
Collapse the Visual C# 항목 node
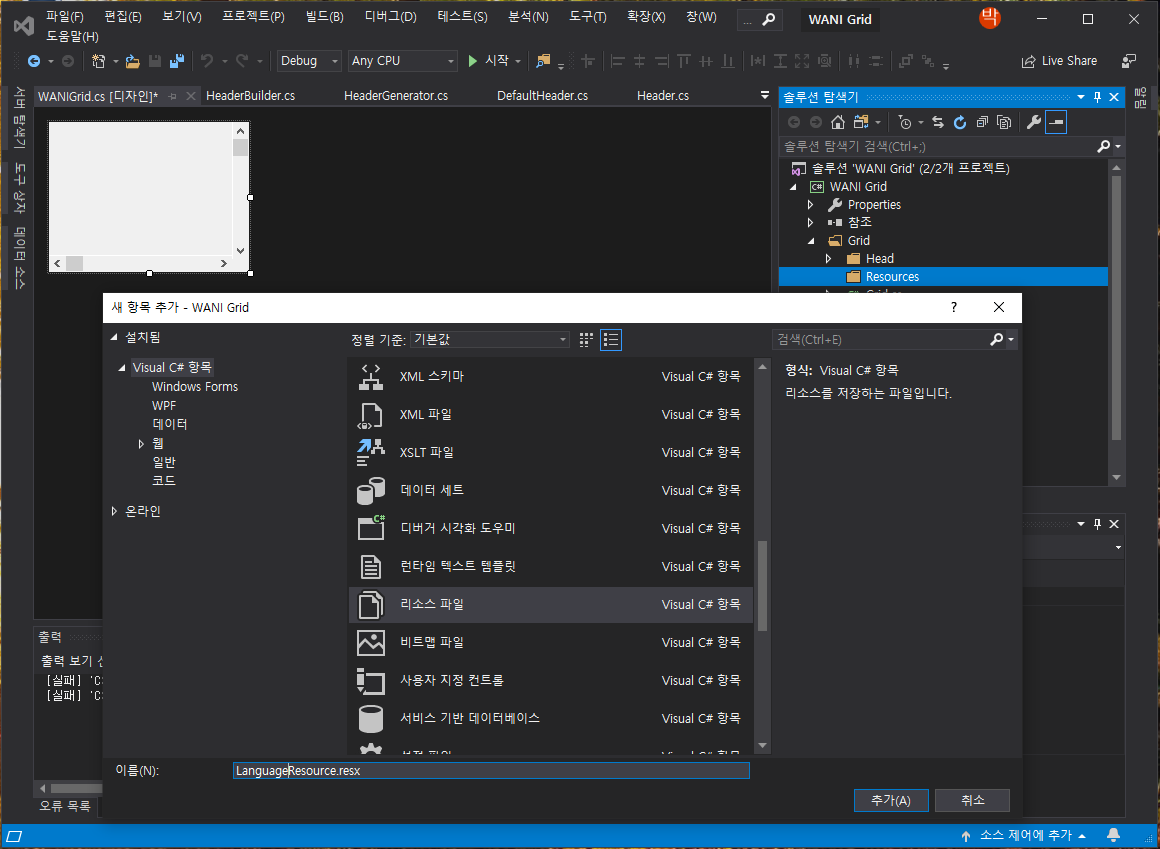(x=122, y=367)
